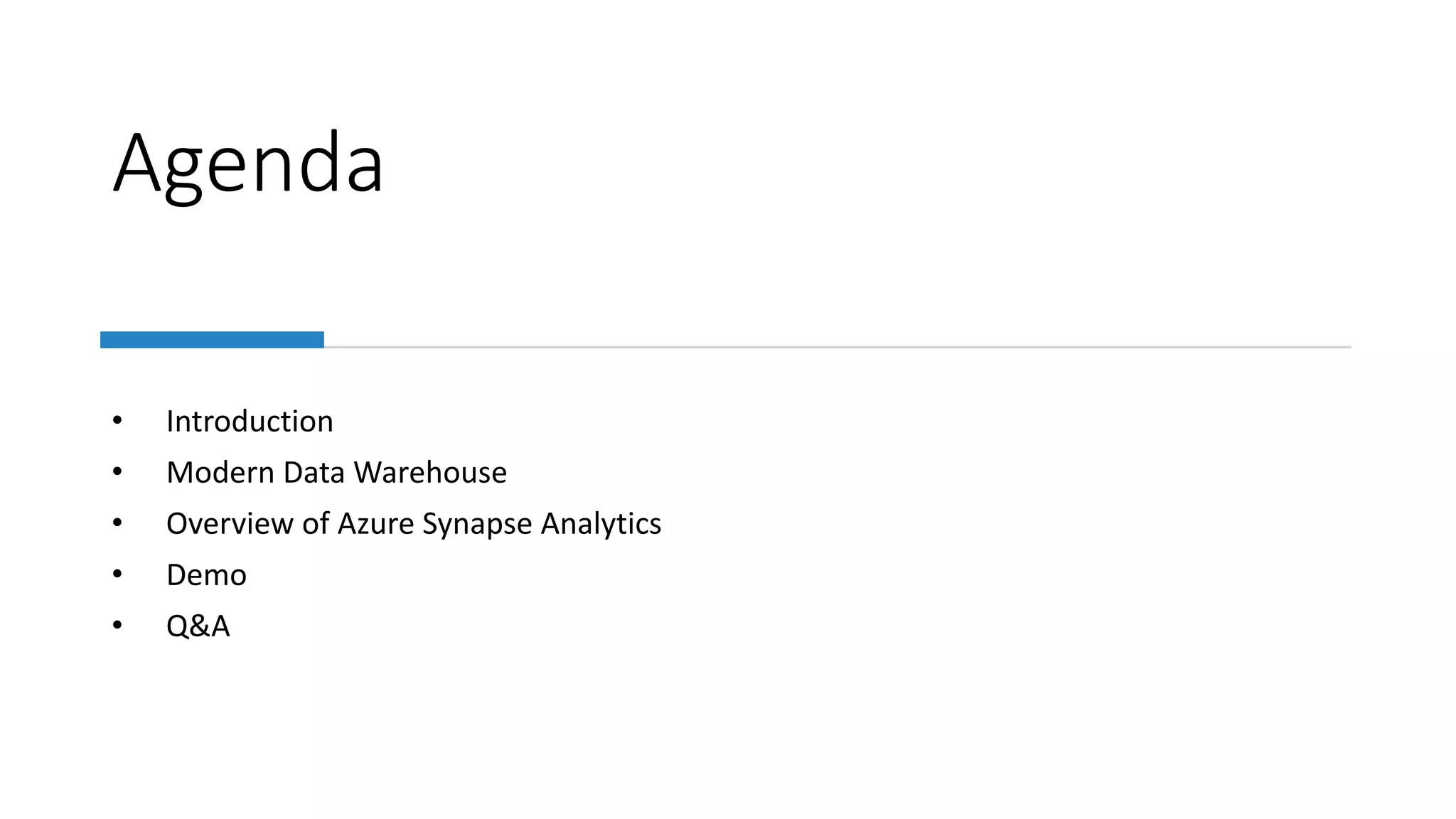The height and width of the screenshot is (819, 1456).
Task: Click the Agenda slide title
Action: (x=249, y=164)
